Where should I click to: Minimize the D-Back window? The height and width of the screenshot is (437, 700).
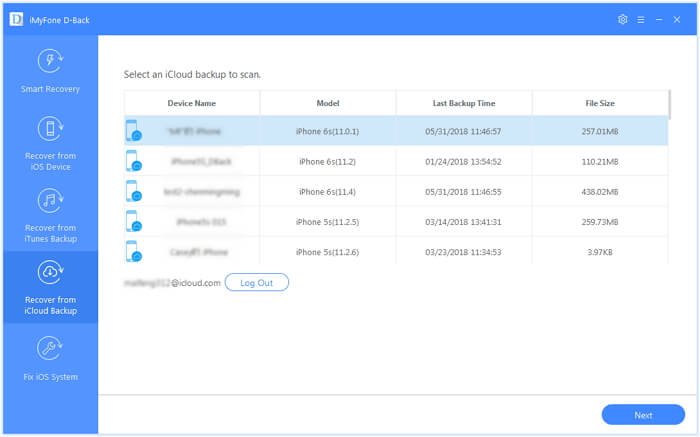coord(659,20)
